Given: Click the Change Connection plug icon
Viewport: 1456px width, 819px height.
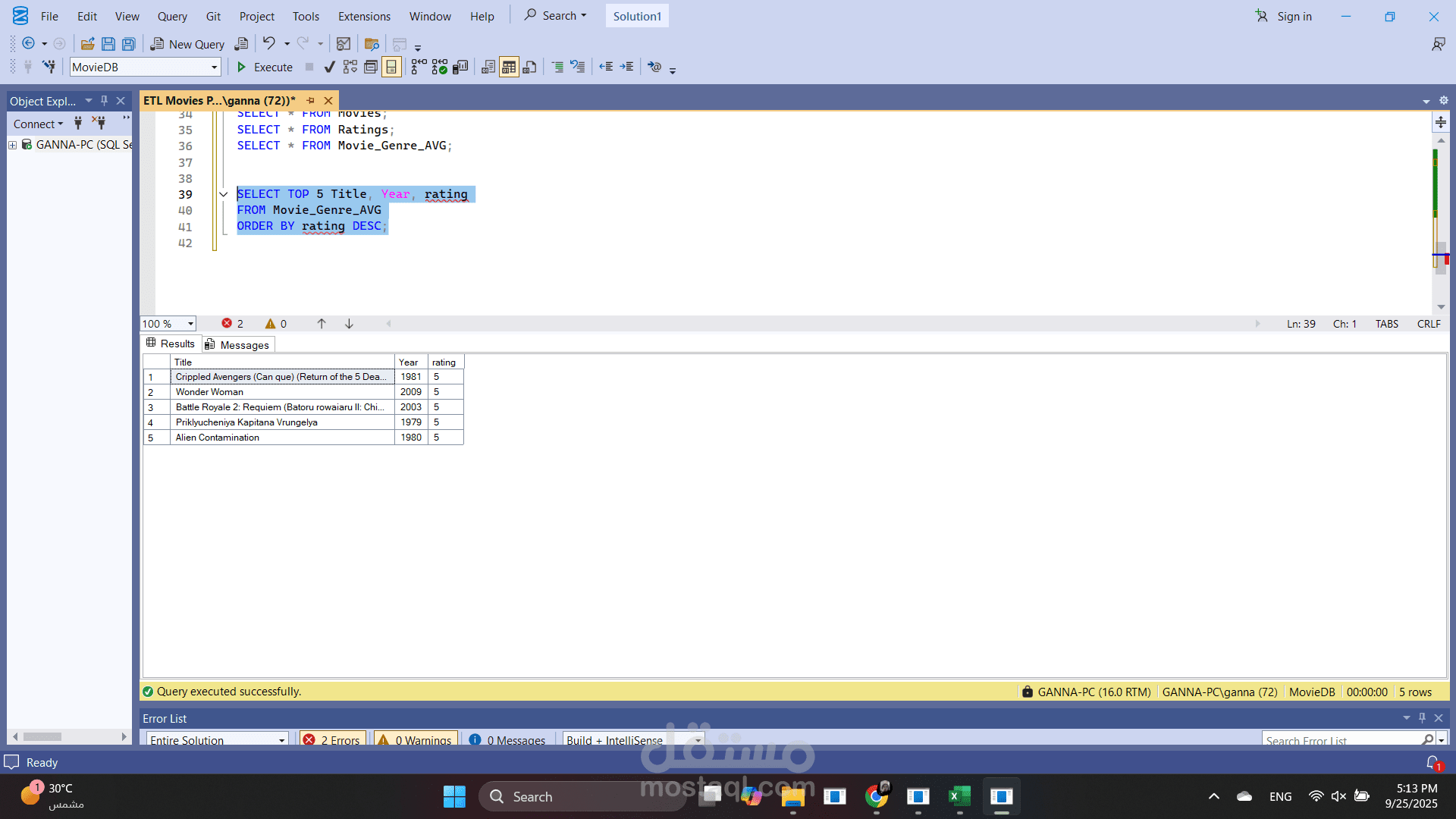Looking at the screenshot, I should coord(49,67).
